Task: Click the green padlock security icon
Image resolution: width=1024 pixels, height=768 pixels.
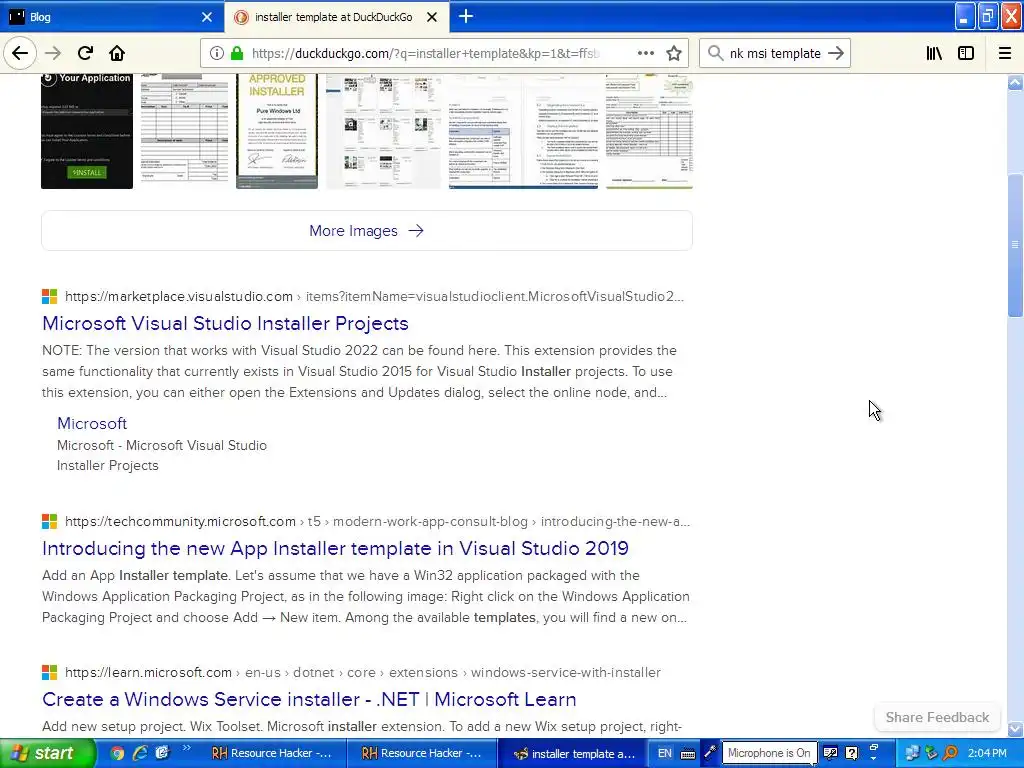Action: pyautogui.click(x=236, y=53)
